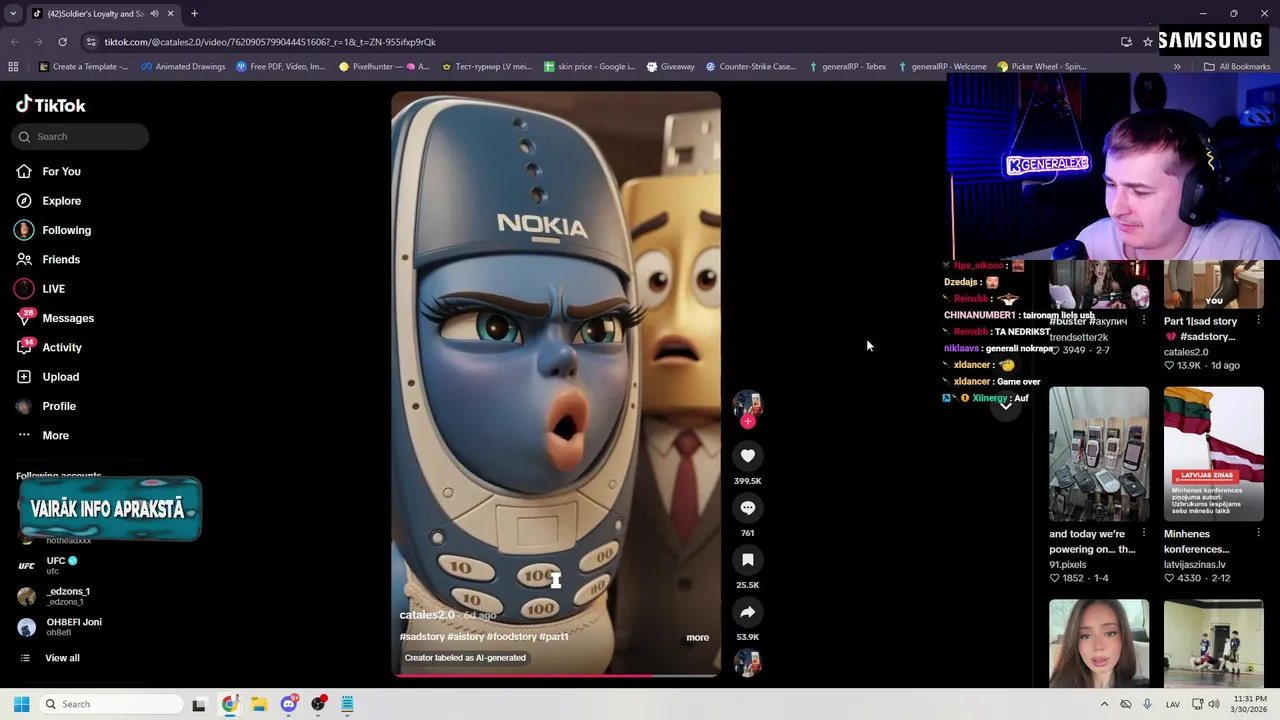Open Chrome apps grid in bookmarks bar
Screen dimensions: 1280x720
(x=13, y=67)
